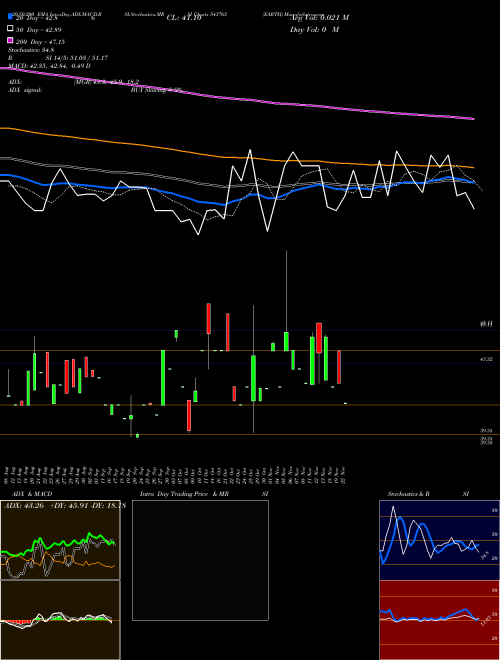Open the MACD histogram sub-panel
The width and height of the screenshot is (500, 660).
coord(60,620)
